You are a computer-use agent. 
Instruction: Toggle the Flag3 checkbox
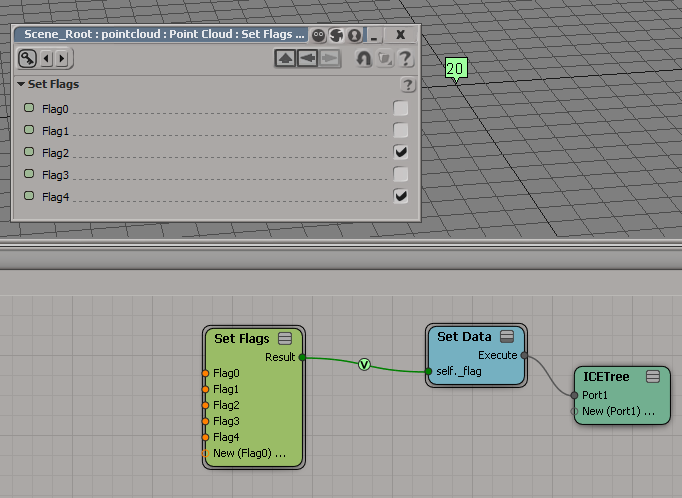coord(401,174)
